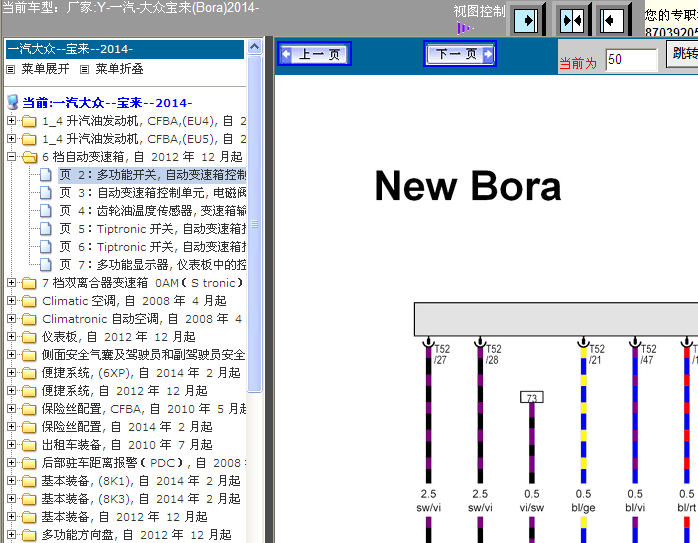Click page icon of 页 2 多功能开关
Image resolution: width=698 pixels, height=543 pixels.
coord(45,174)
